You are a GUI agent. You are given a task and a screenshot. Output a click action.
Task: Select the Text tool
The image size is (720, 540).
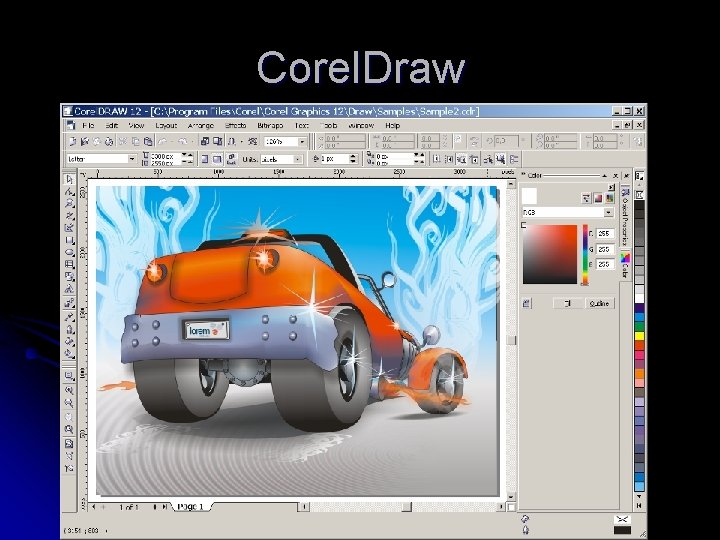(x=69, y=289)
